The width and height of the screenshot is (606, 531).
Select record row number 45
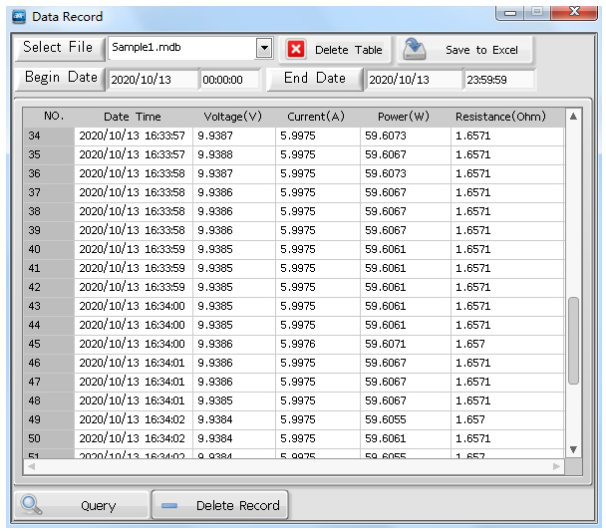pyautogui.click(x=46, y=343)
